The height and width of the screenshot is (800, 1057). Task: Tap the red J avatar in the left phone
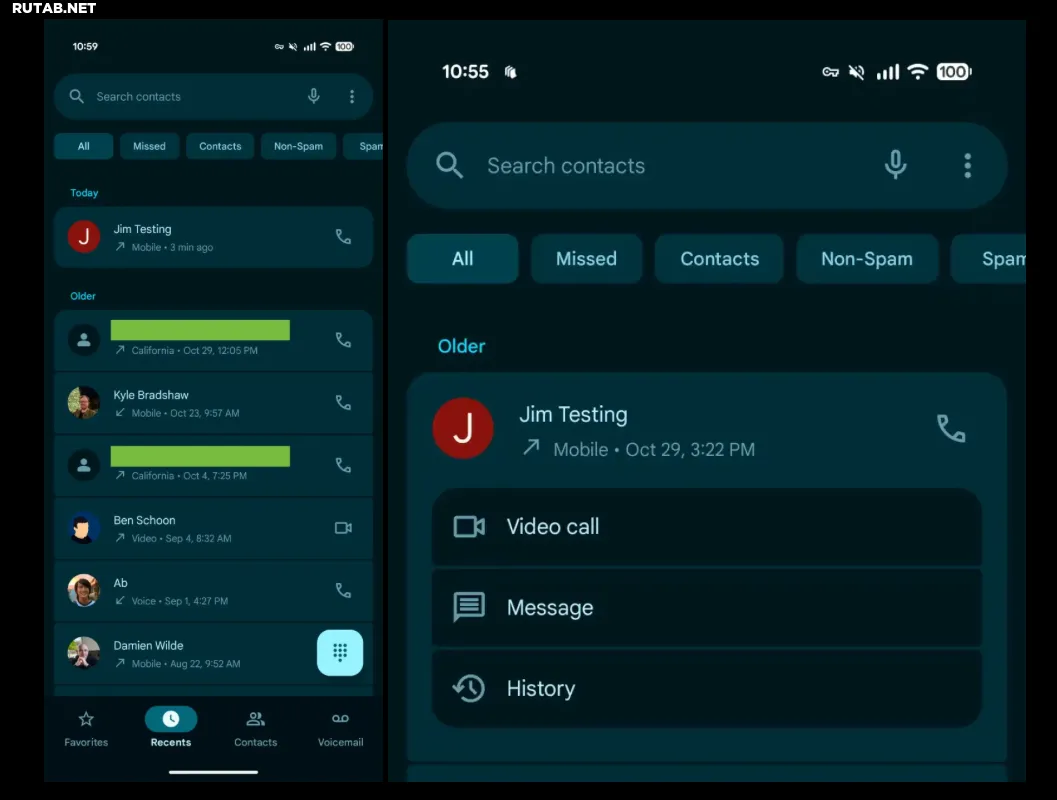84,237
